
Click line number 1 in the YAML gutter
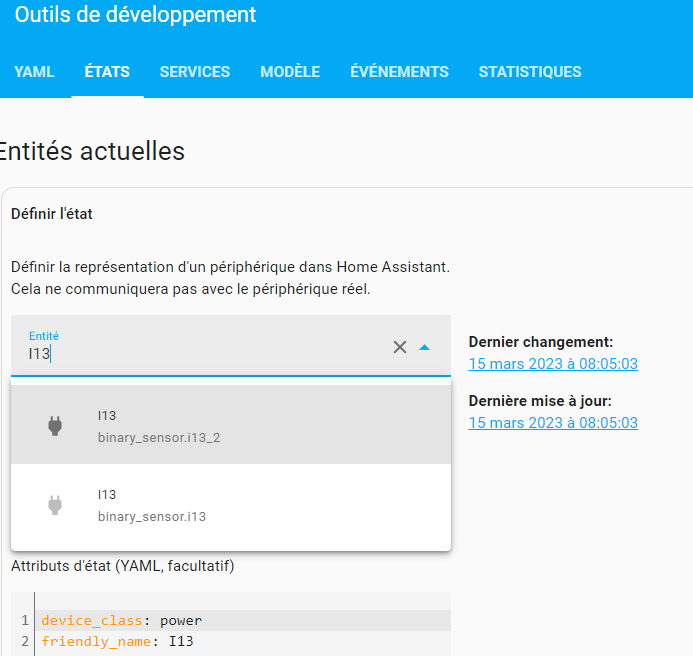point(24,621)
